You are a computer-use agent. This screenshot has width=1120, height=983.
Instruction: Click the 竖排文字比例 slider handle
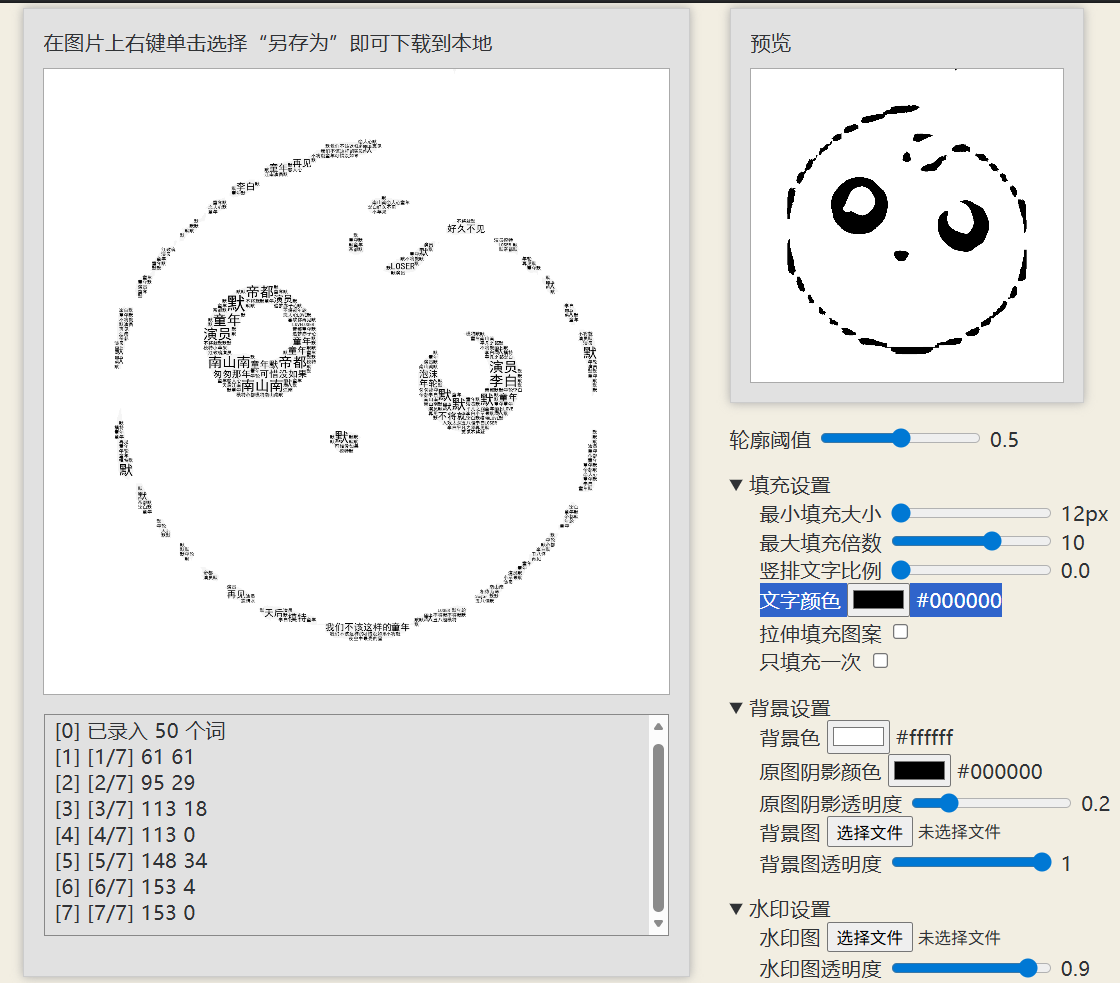[900, 570]
